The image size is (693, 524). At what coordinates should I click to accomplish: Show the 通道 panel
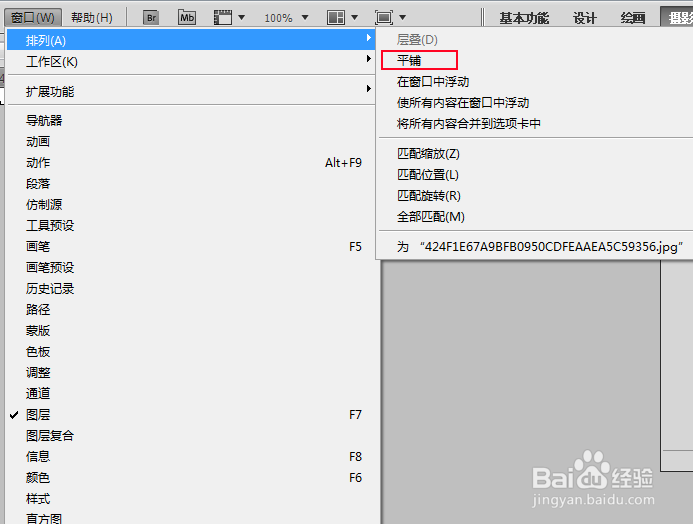tap(191, 394)
